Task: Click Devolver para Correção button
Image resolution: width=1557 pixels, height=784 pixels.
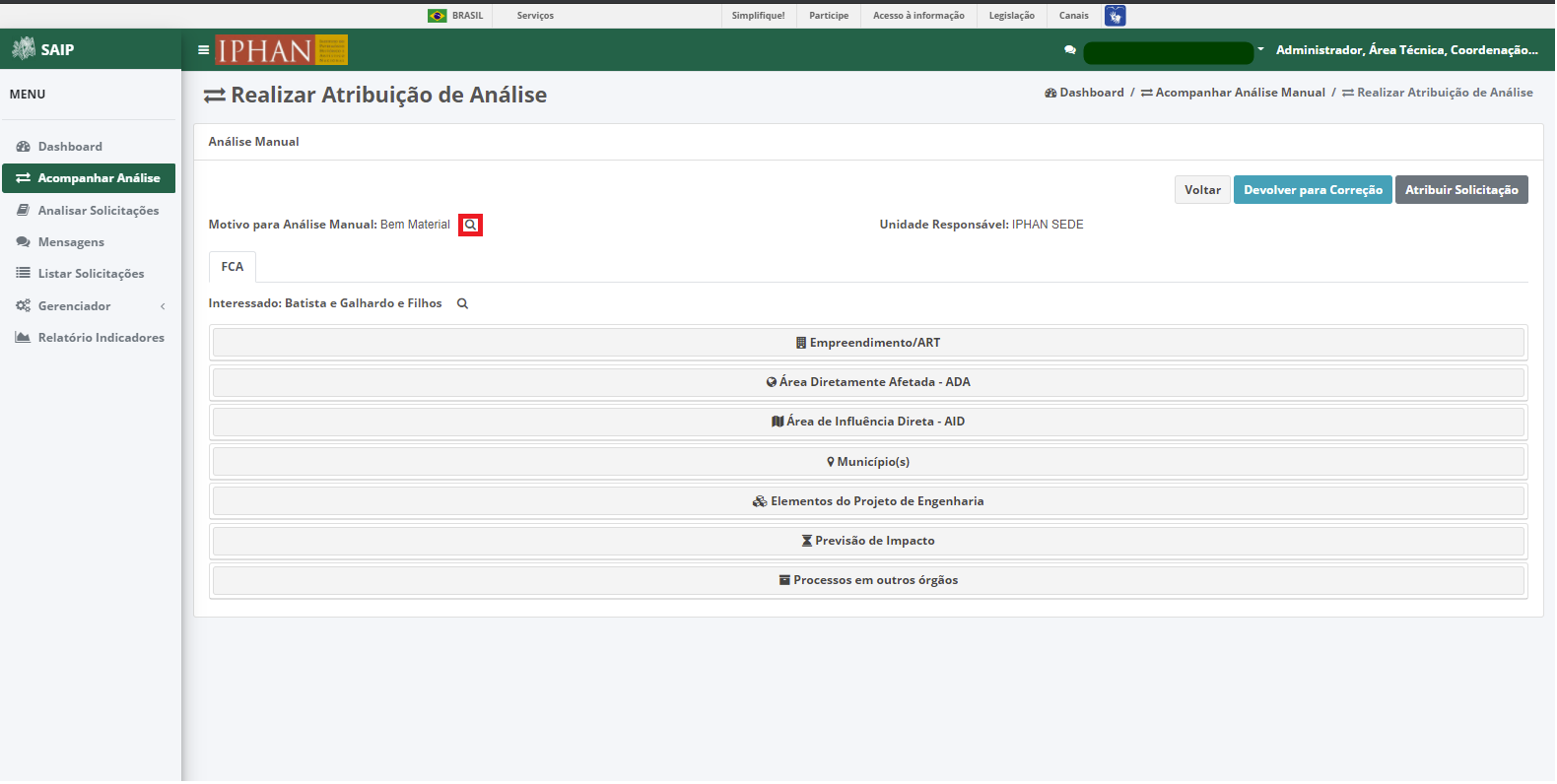Action: [1313, 190]
